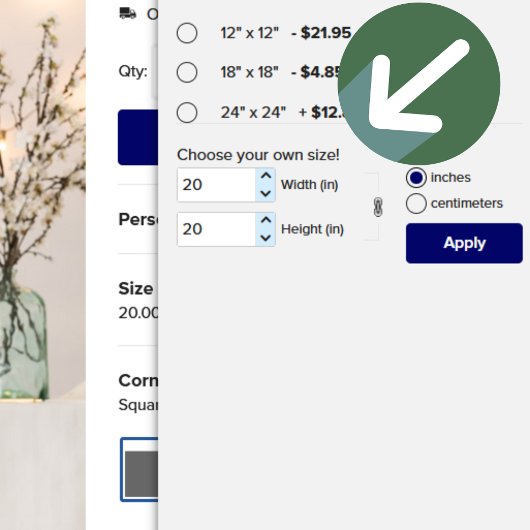The image size is (530, 530).
Task: Select the 18" x 18" size option
Action: pyautogui.click(x=187, y=72)
